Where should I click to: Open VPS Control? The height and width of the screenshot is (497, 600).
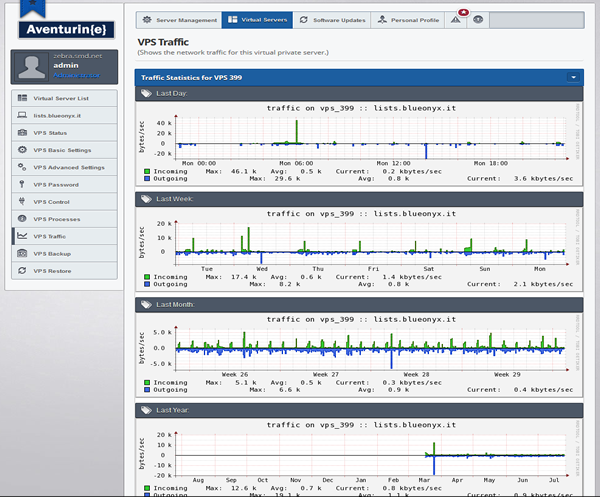[64, 202]
